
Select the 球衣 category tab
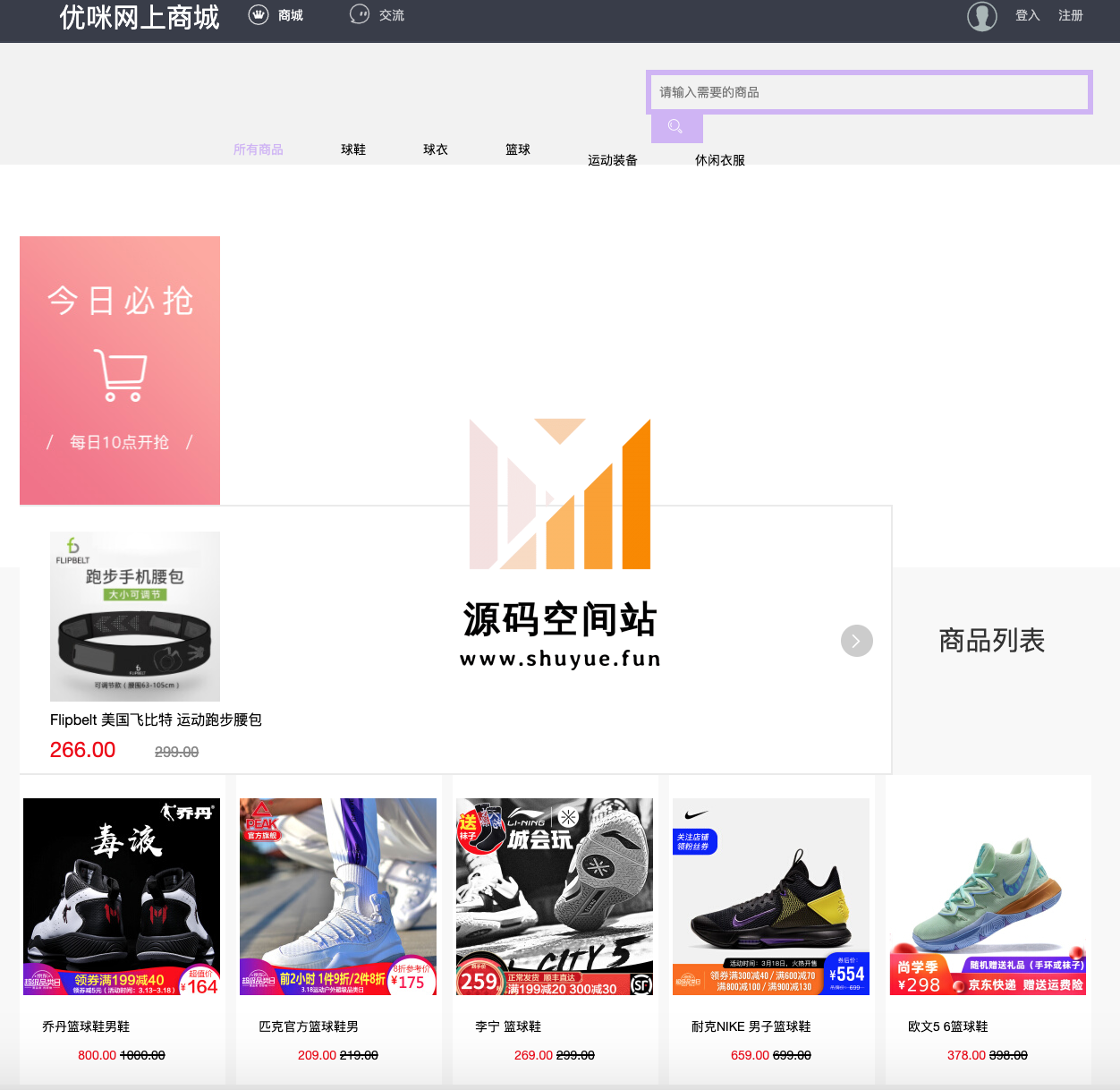(436, 149)
